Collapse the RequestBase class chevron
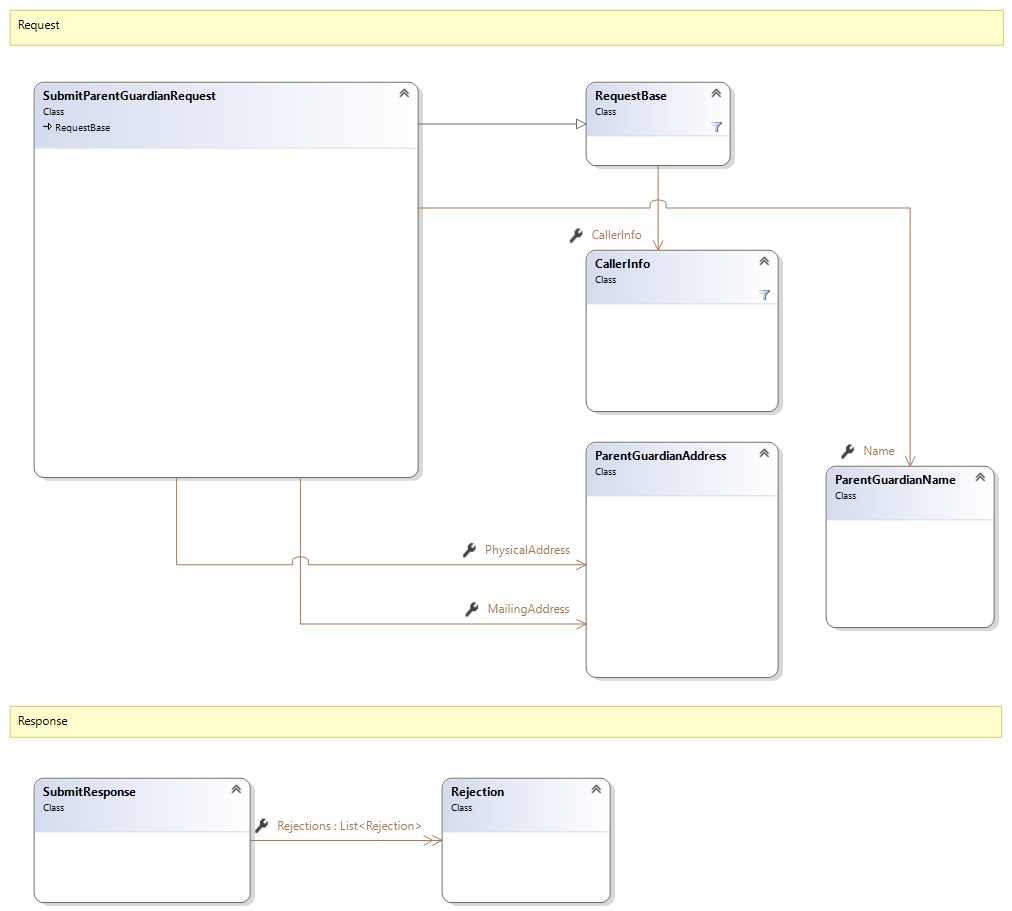This screenshot has height=911, width=1012. coord(716,93)
